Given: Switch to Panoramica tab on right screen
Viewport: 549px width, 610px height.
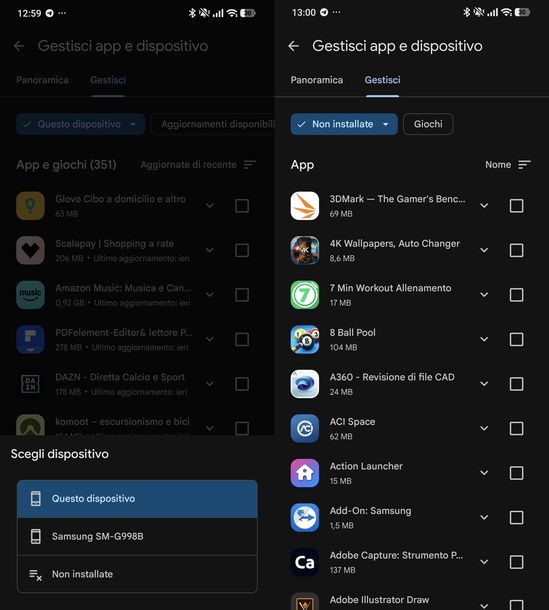Looking at the screenshot, I should pyautogui.click(x=317, y=80).
